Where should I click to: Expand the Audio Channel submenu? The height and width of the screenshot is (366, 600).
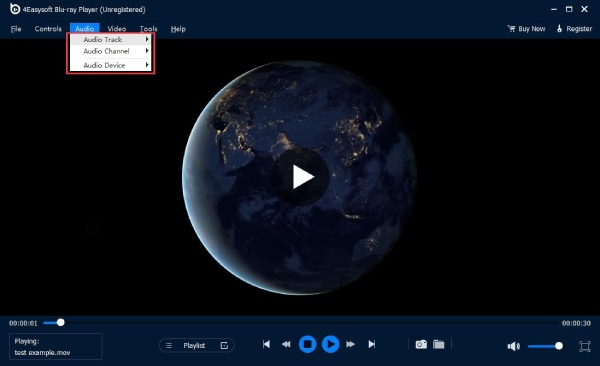(111, 51)
